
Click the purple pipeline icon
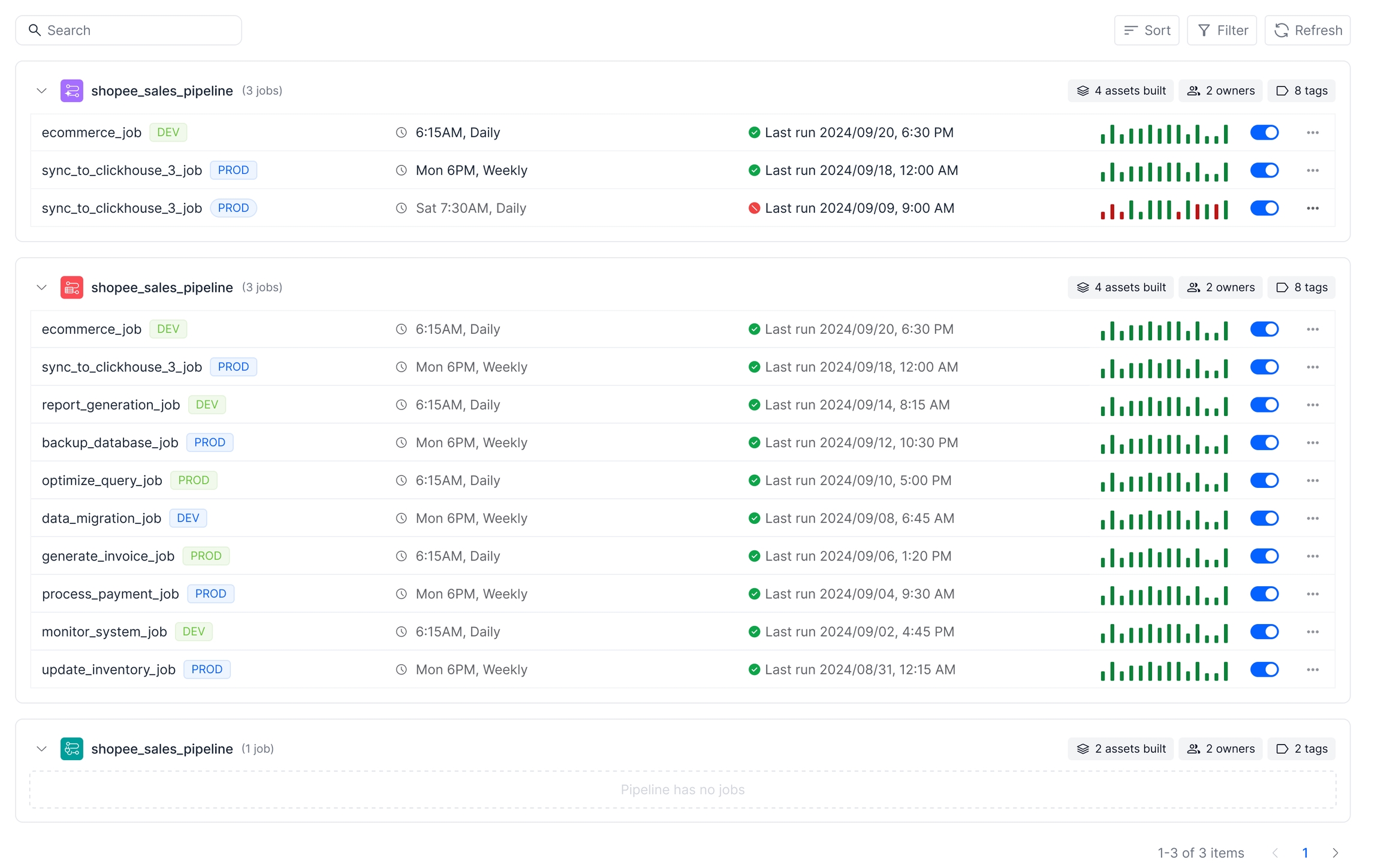pyautogui.click(x=71, y=91)
